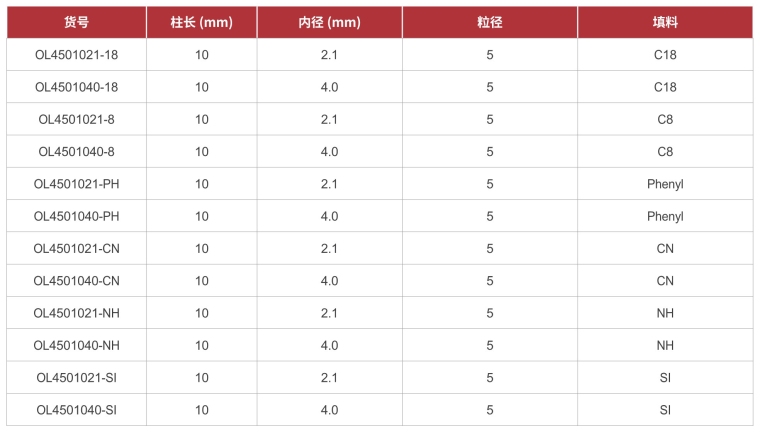Click the 货号 column header
The width and height of the screenshot is (760, 434).
(x=76, y=23)
